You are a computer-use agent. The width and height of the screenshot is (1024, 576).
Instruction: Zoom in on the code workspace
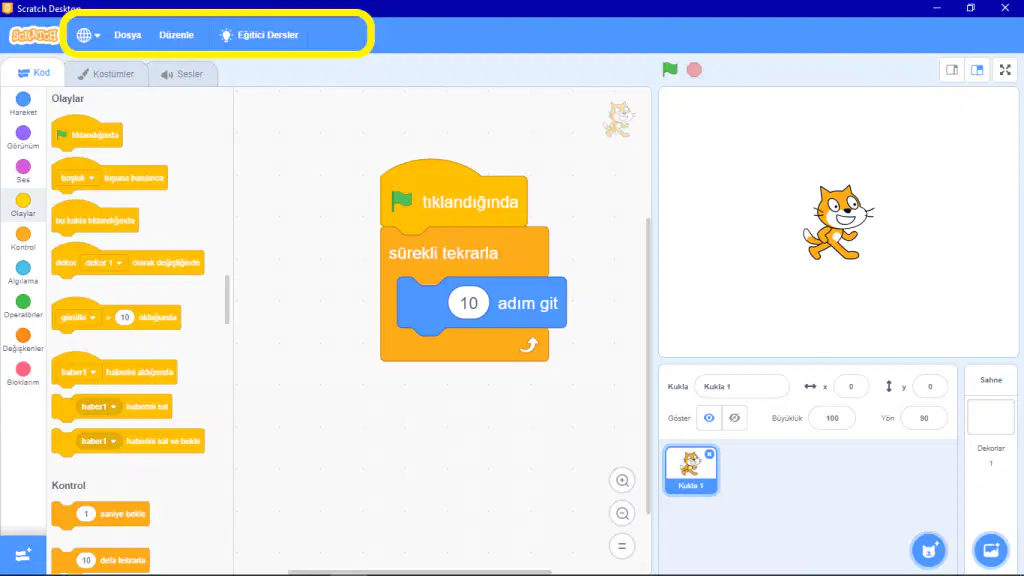[x=622, y=481]
